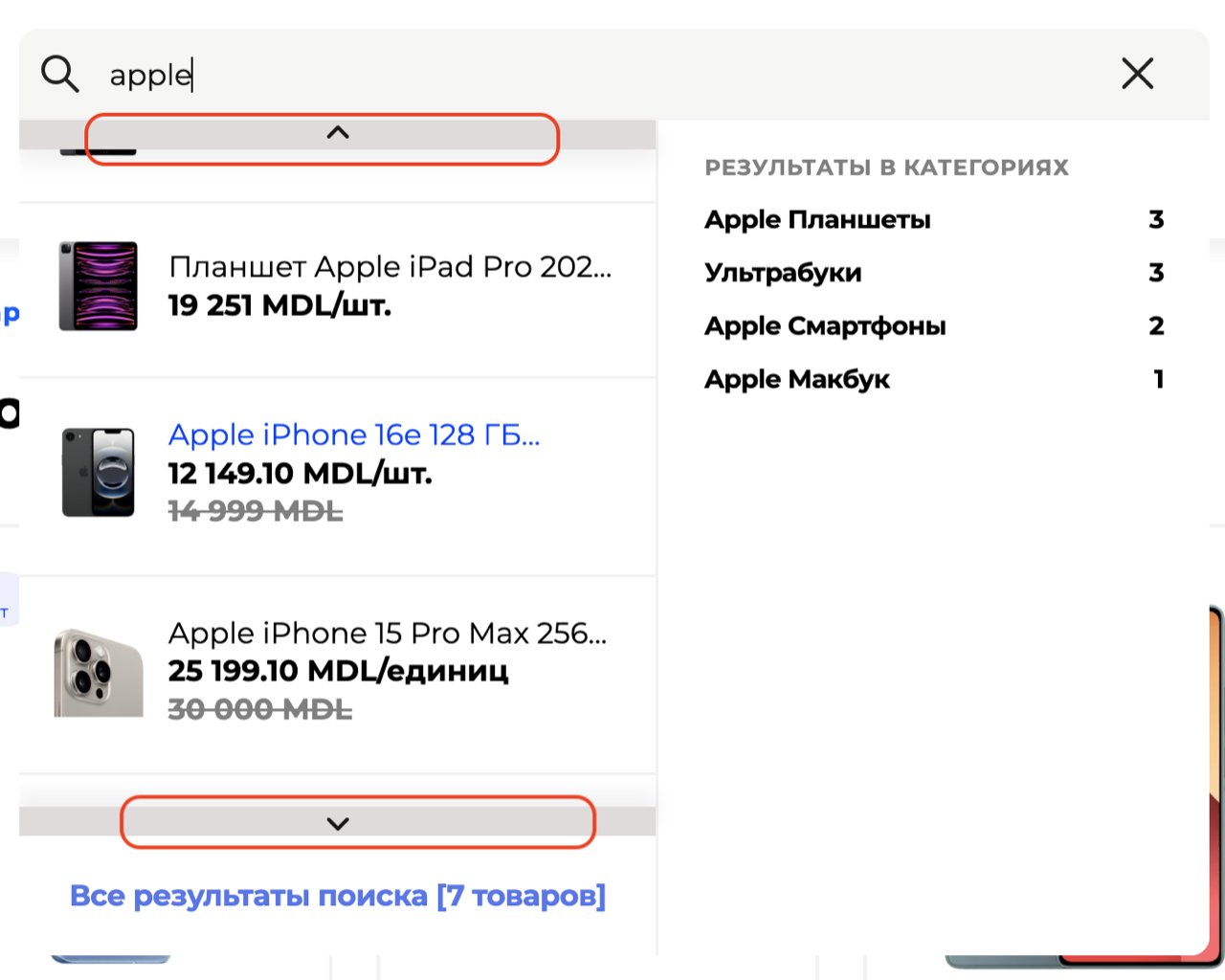Click count '3' beside 'Apple Планшеты'
Screen dimensions: 1225x980
1156,220
